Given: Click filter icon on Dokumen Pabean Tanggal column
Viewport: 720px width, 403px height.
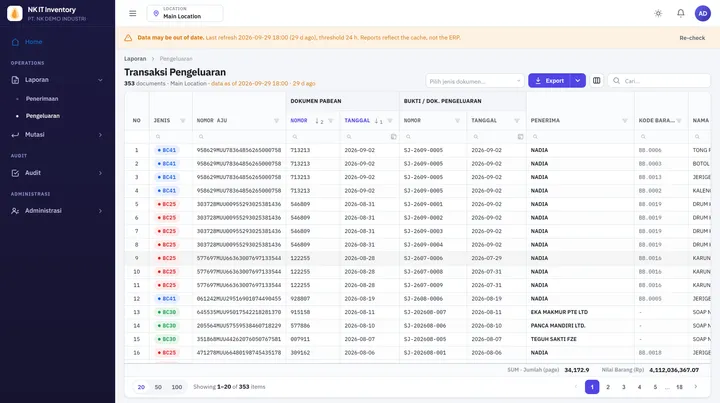Looking at the screenshot, I should 390,121.
